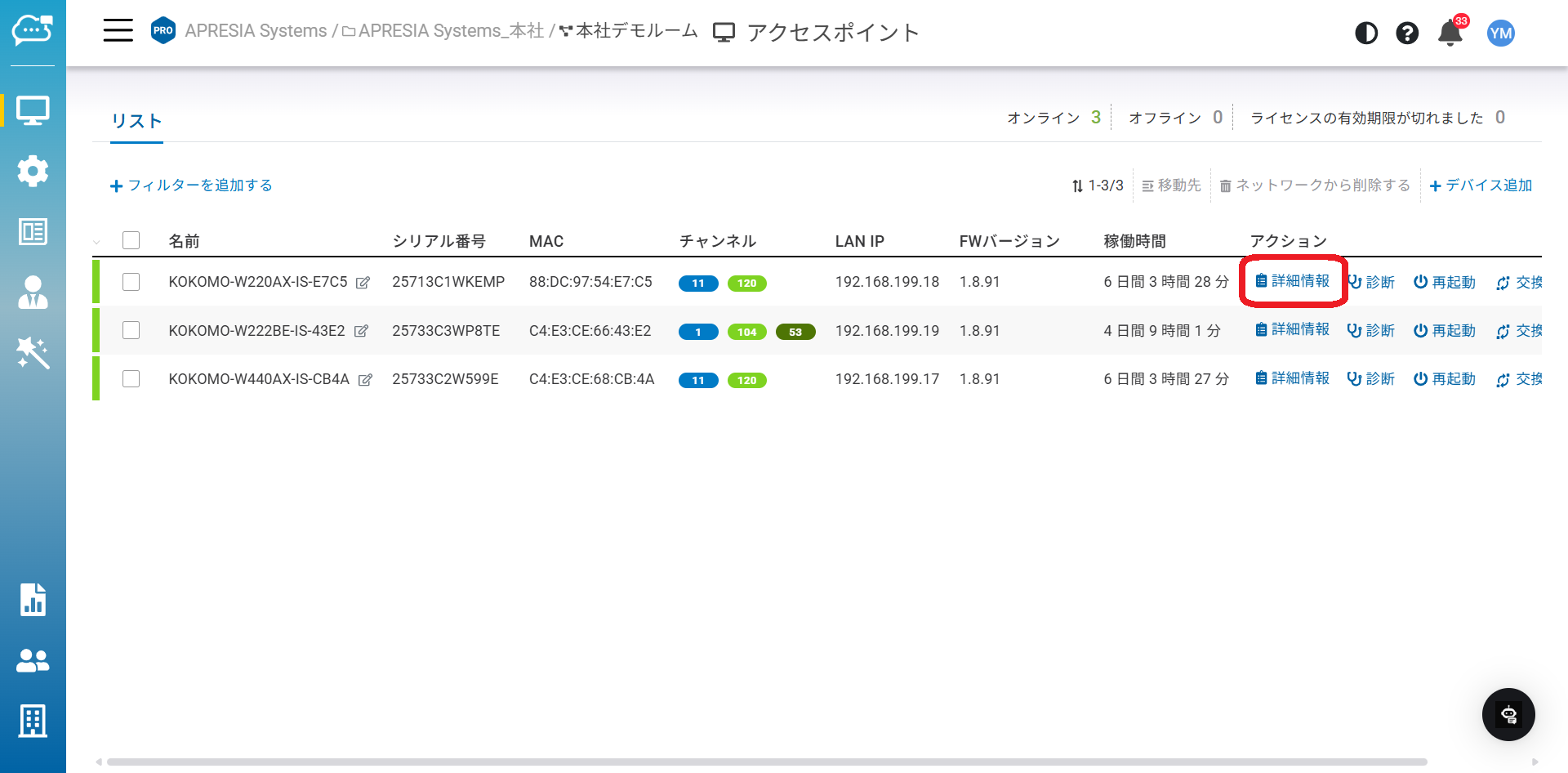
Task: Open the 1-3/3 sort control
Action: tap(1098, 185)
